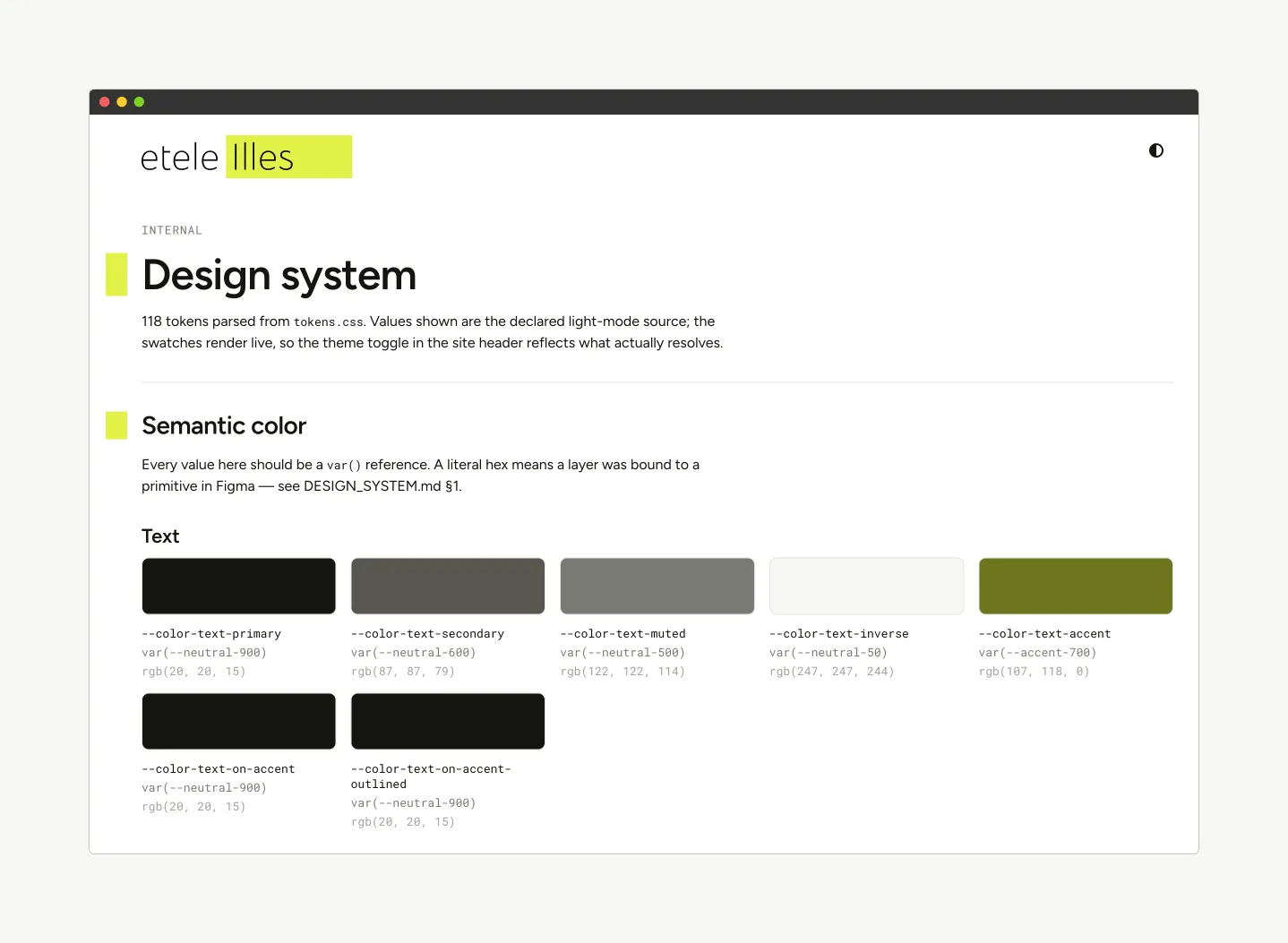Image resolution: width=1288 pixels, height=943 pixels.
Task: Click the "--color-text-inverse" token name
Action: pos(839,634)
